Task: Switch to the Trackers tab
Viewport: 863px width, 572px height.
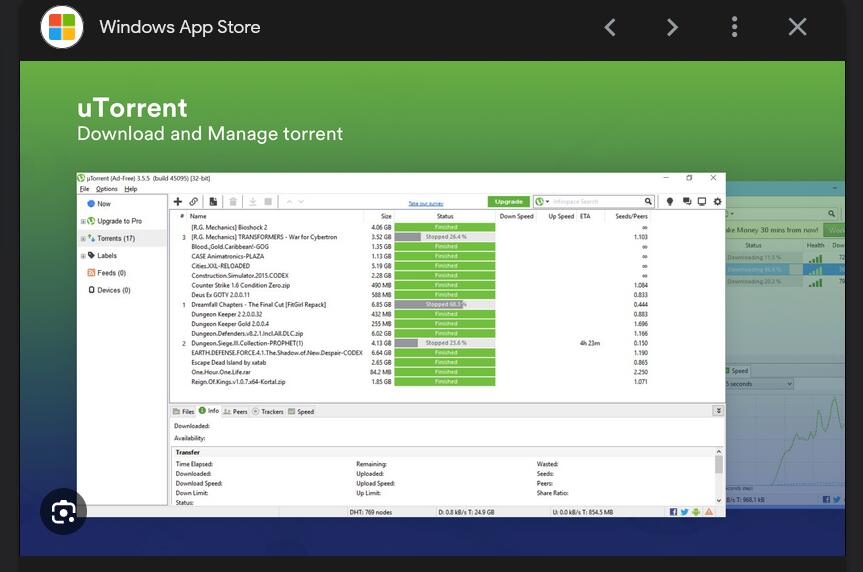Action: point(267,411)
